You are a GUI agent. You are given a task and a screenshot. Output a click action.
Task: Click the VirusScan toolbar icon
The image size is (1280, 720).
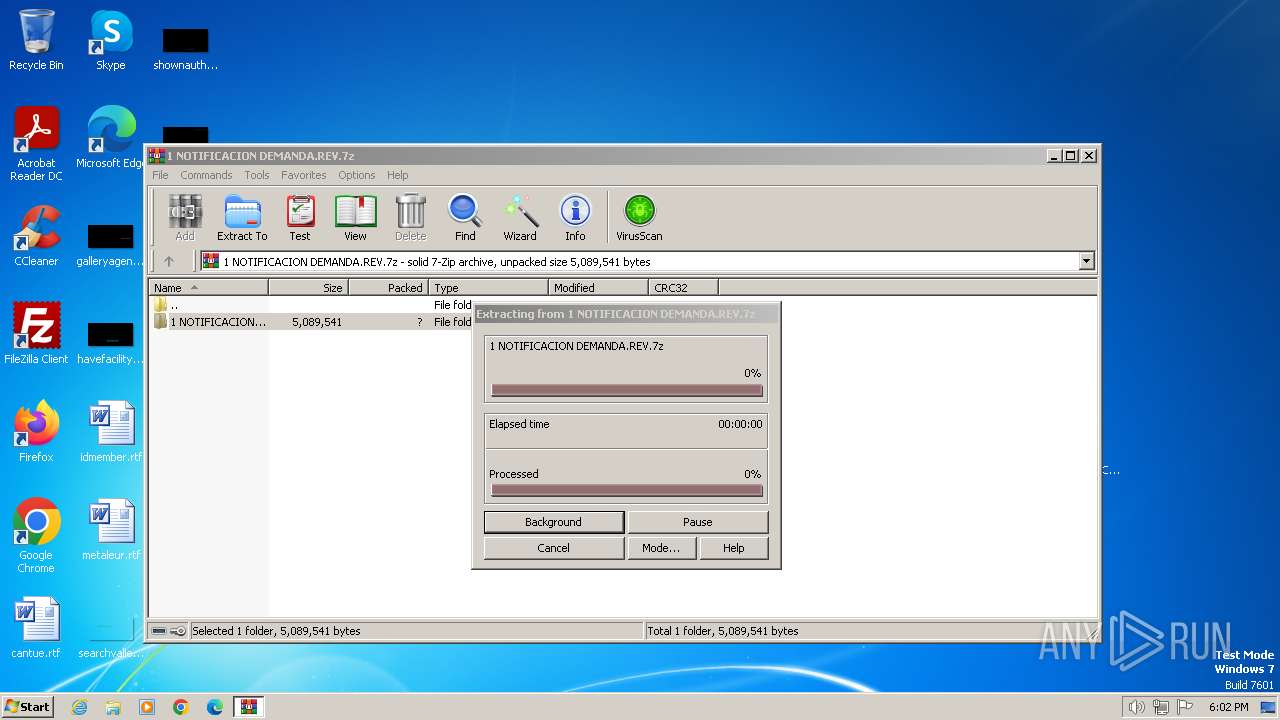[x=639, y=218]
